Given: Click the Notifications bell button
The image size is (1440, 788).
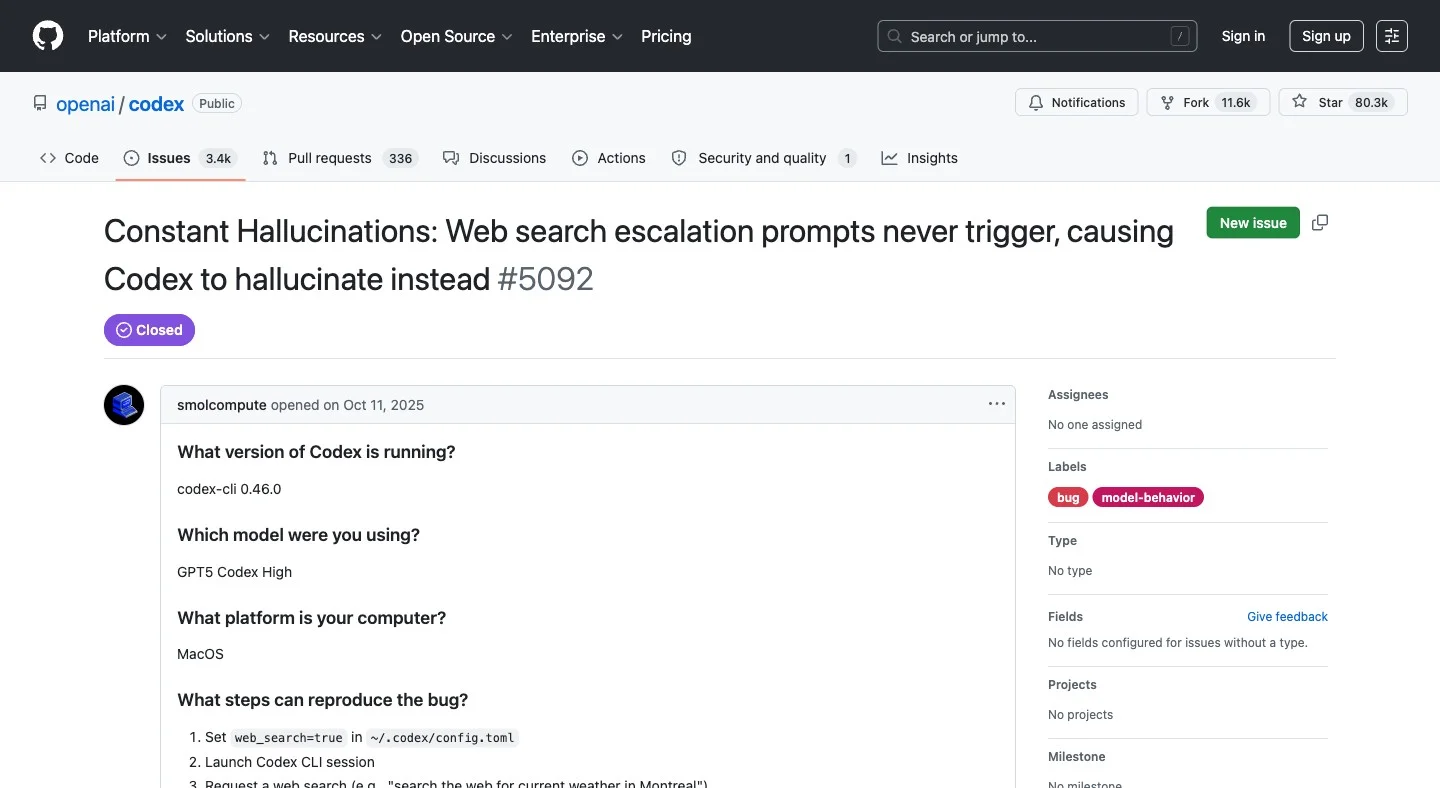Looking at the screenshot, I should click(x=1076, y=102).
